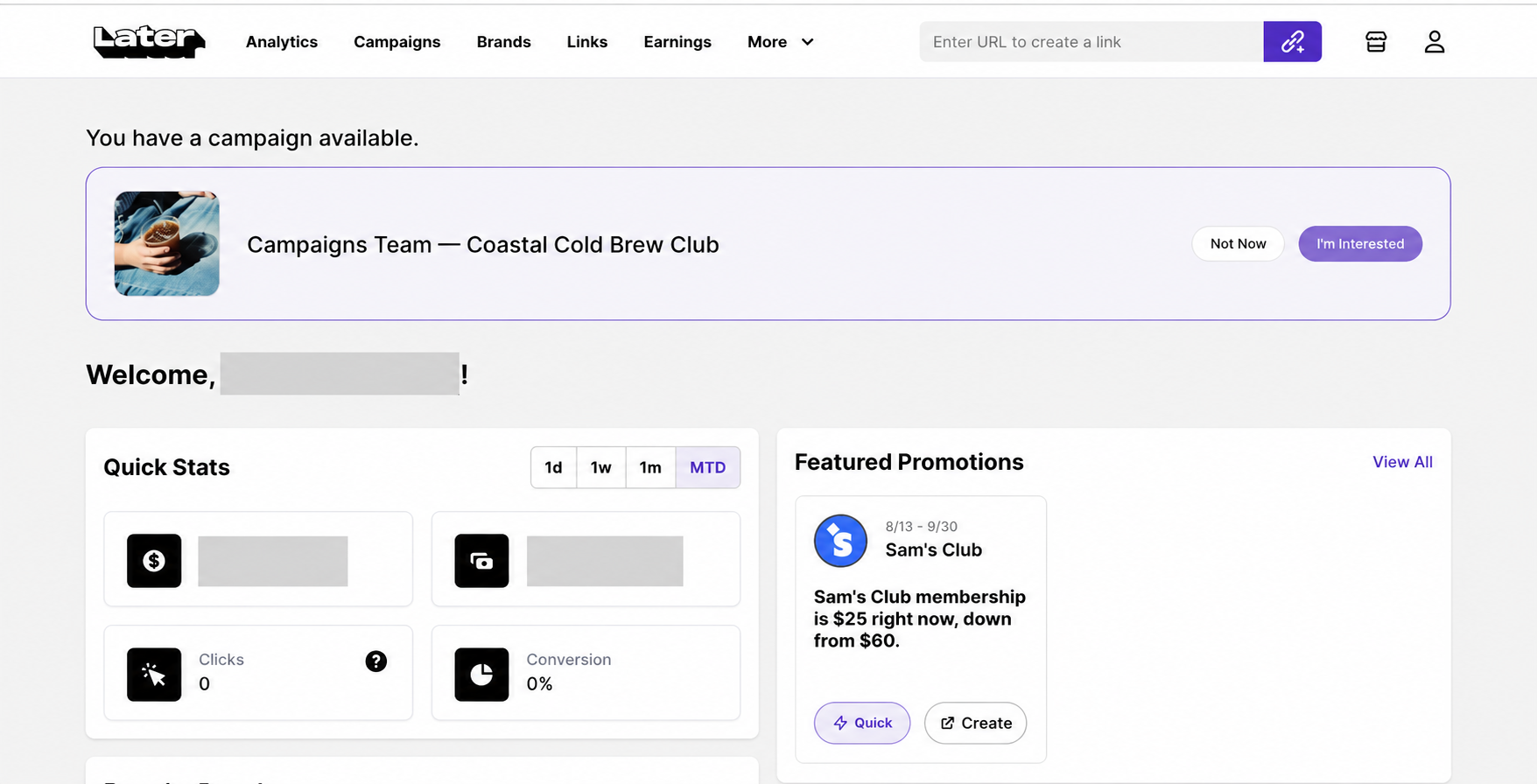Expand the More dropdown menu
This screenshot has height=784, width=1537.
pos(781,42)
